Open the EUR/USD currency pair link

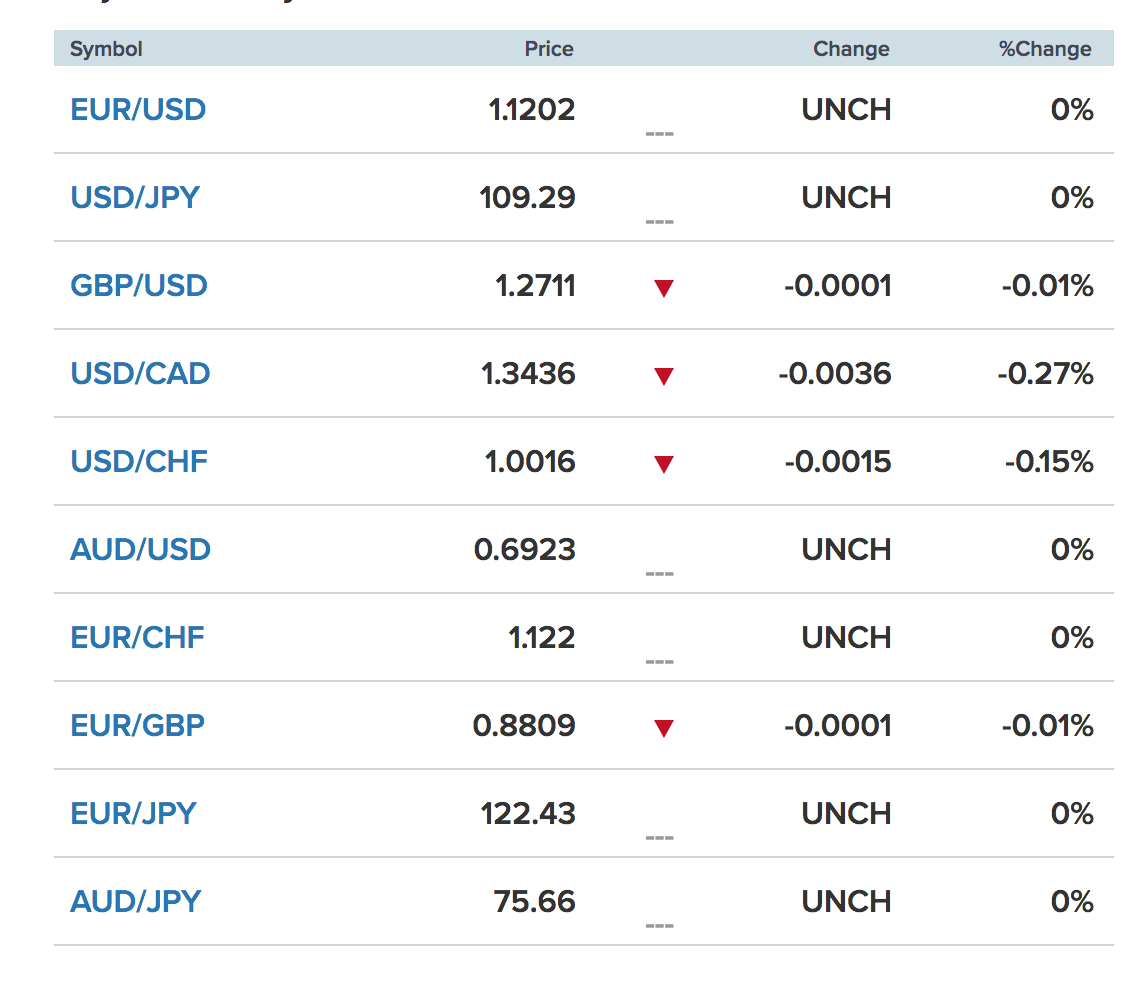point(138,110)
